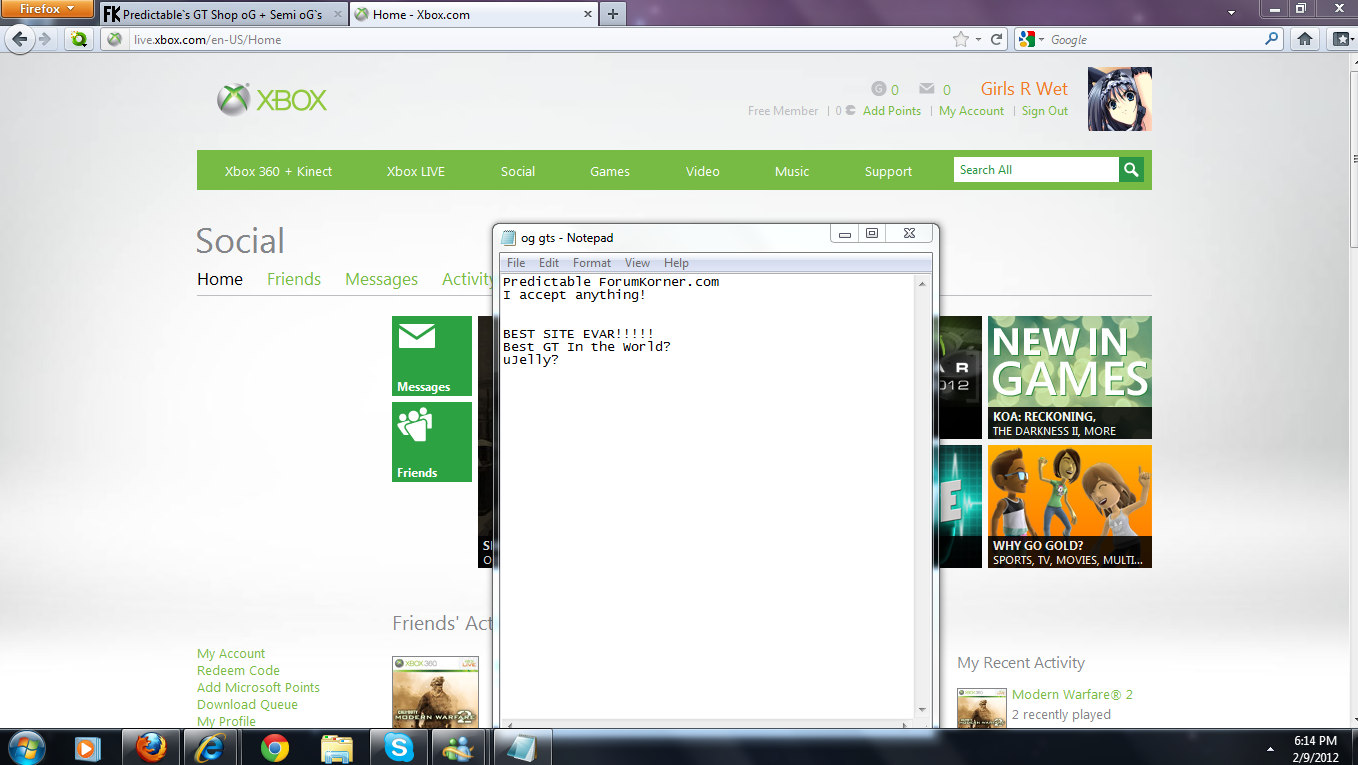Image resolution: width=1358 pixels, height=765 pixels.
Task: Open Skype from the taskbar
Action: tap(399, 747)
